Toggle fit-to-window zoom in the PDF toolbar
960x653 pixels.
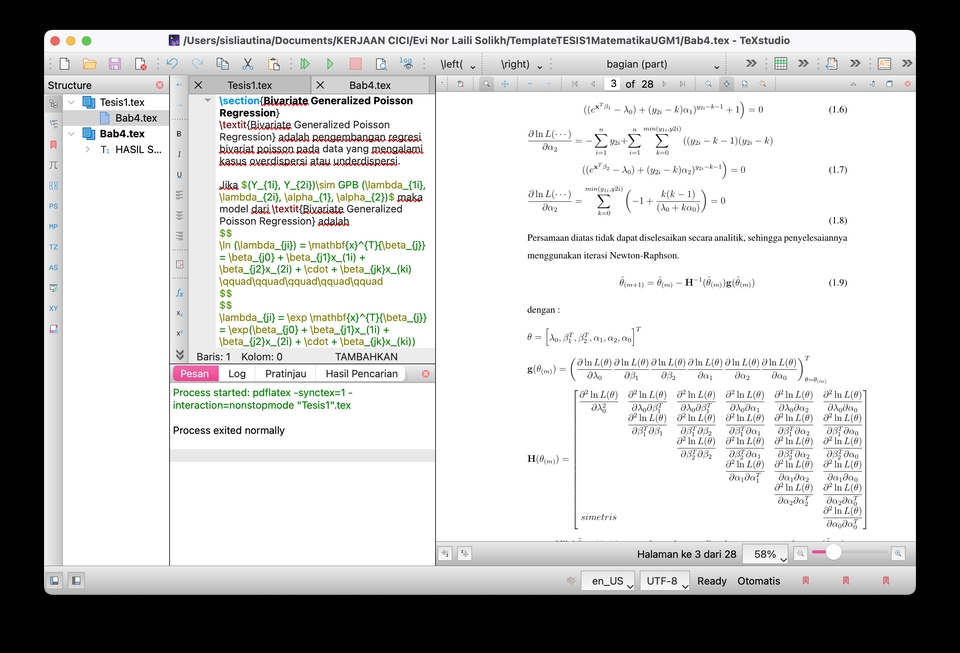[726, 84]
